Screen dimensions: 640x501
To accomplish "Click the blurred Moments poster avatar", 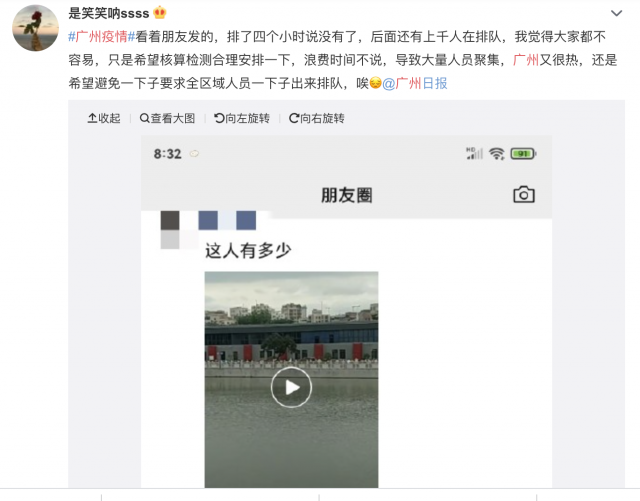I will [x=170, y=230].
